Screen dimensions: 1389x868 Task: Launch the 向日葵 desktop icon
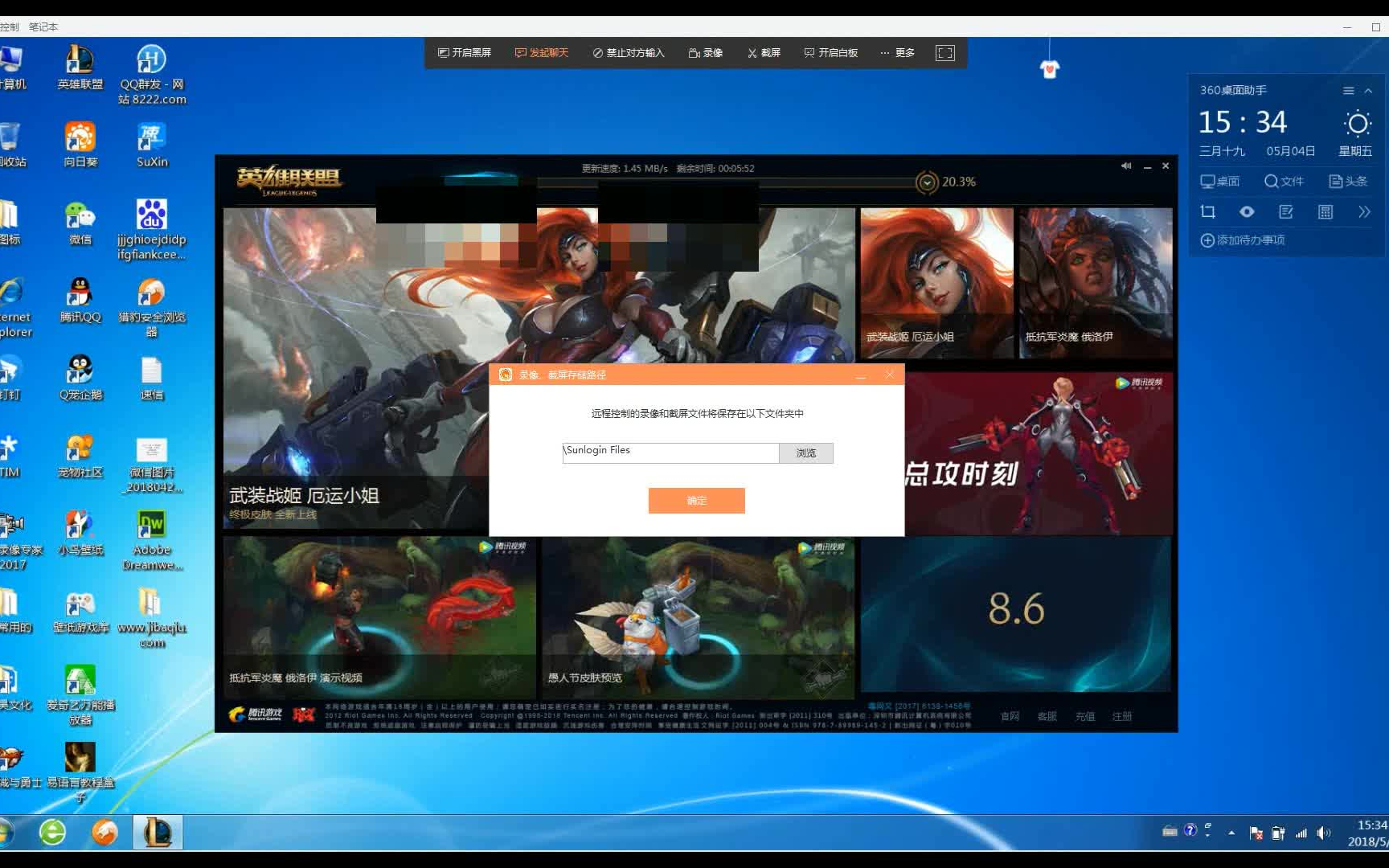(80, 145)
